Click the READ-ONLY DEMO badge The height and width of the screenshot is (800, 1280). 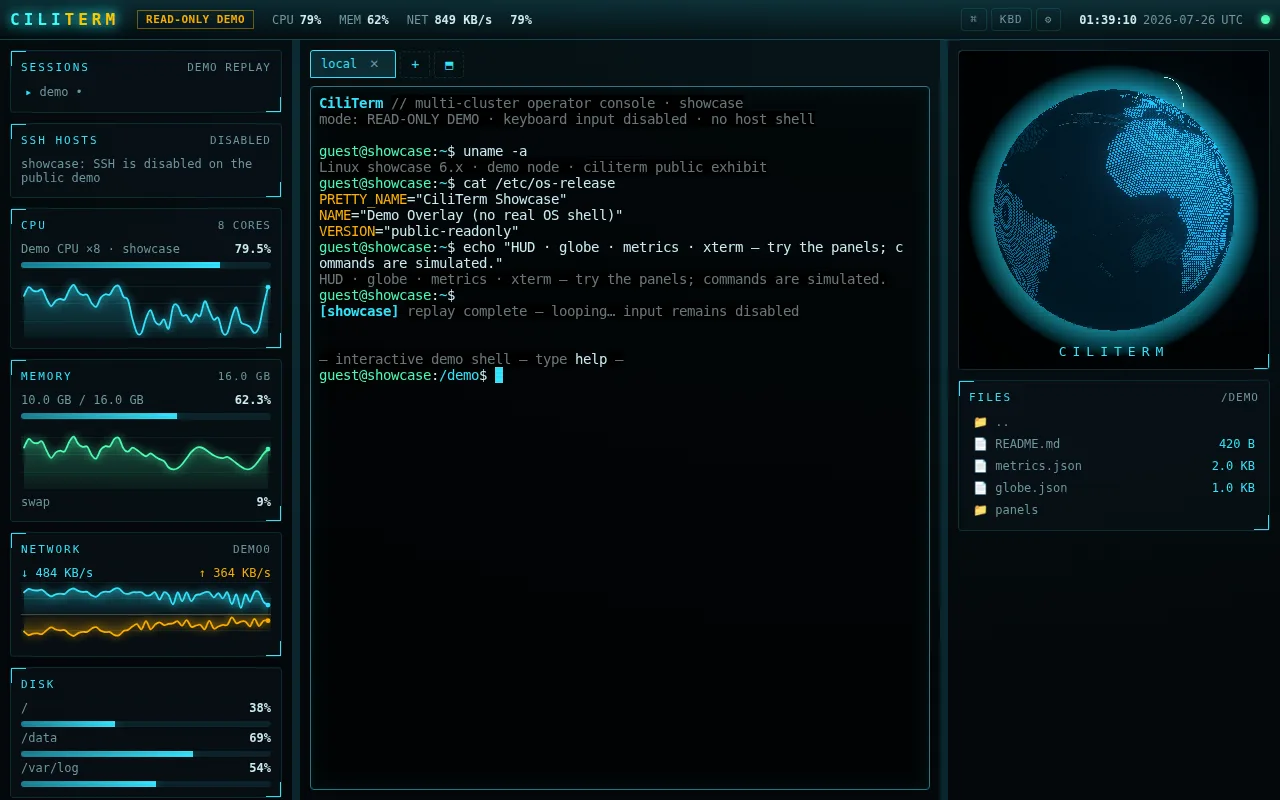pos(195,19)
